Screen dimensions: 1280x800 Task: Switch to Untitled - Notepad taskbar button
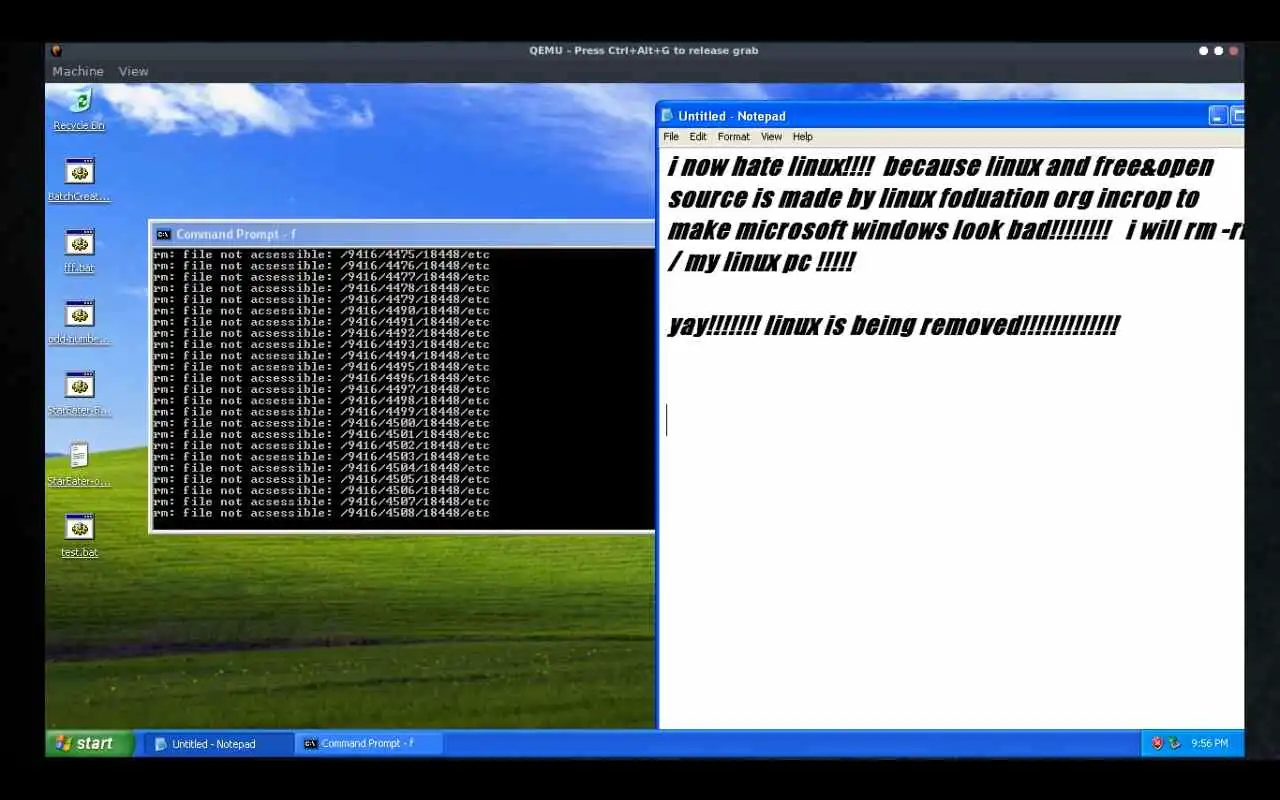coord(219,744)
